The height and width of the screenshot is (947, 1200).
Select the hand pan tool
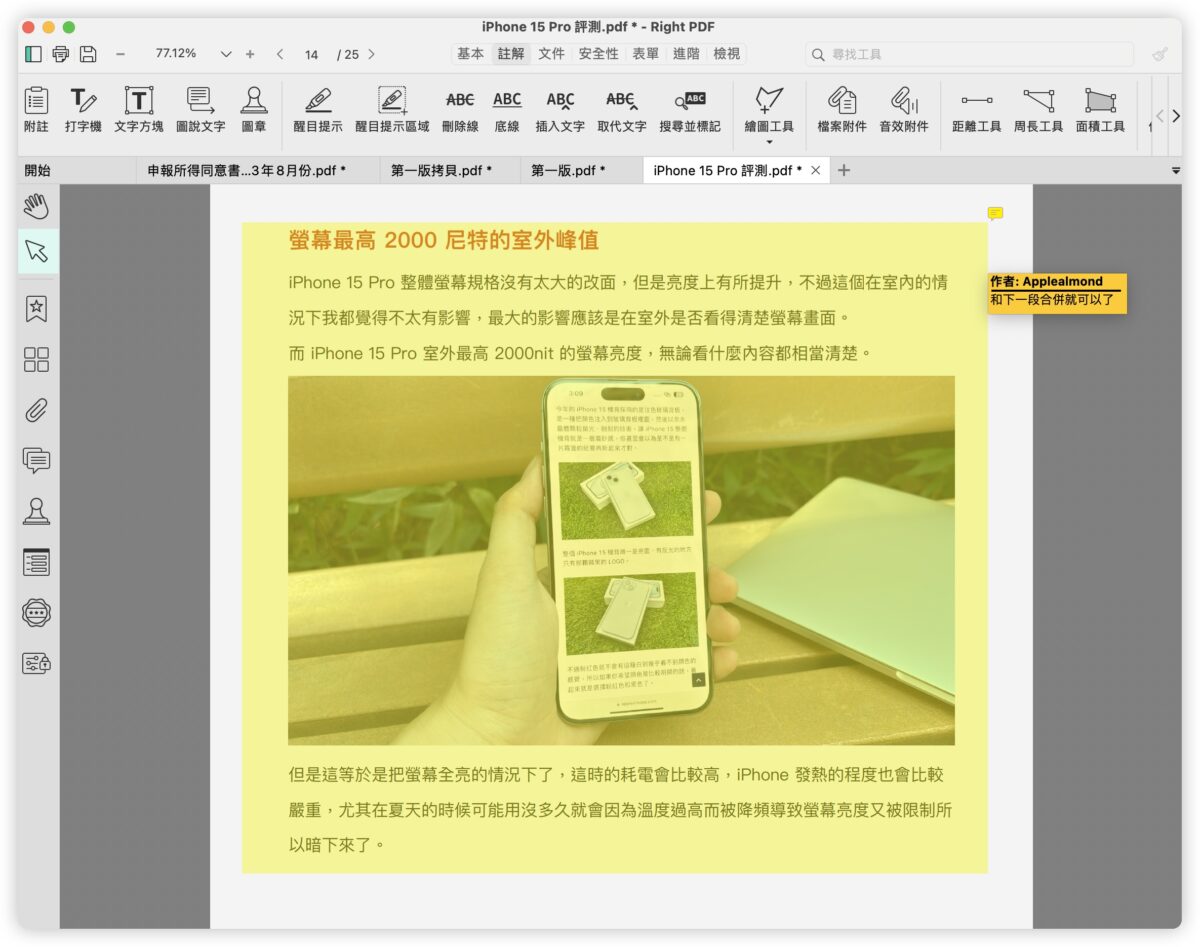(37, 206)
